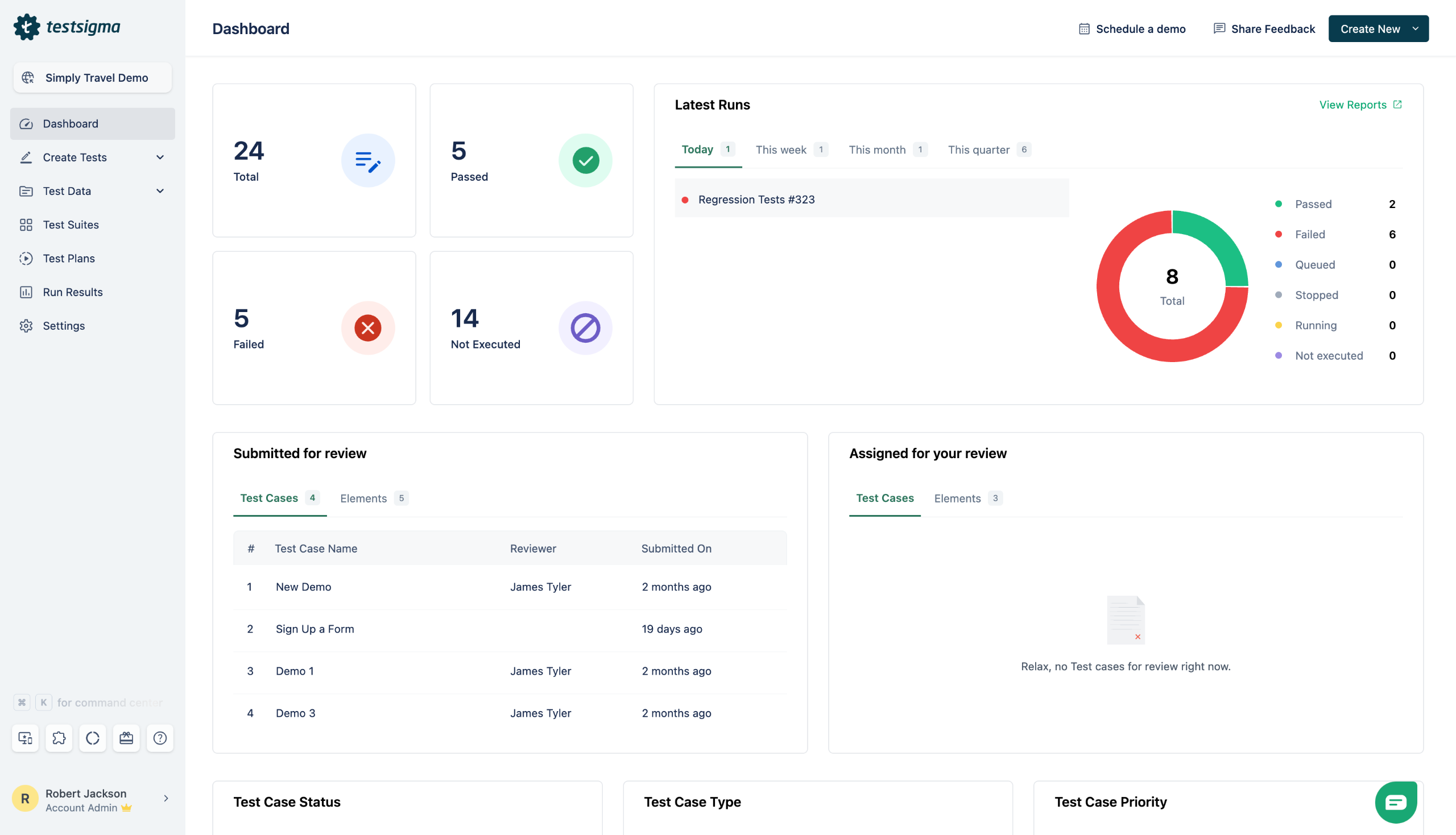Click the help question mark icon
Screen dimensions: 1456x835
[x=160, y=738]
